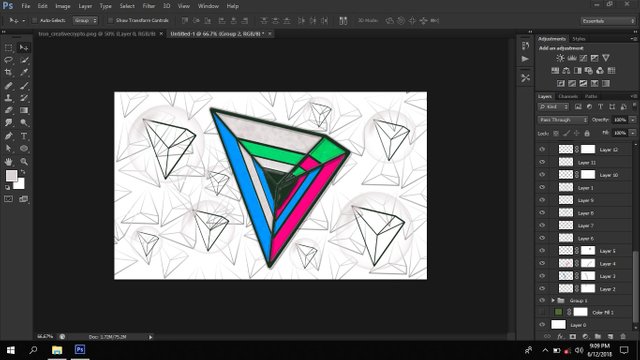Add a Brightness/Contrast adjustment
This screenshot has width=640, height=360.
[x=560, y=58]
